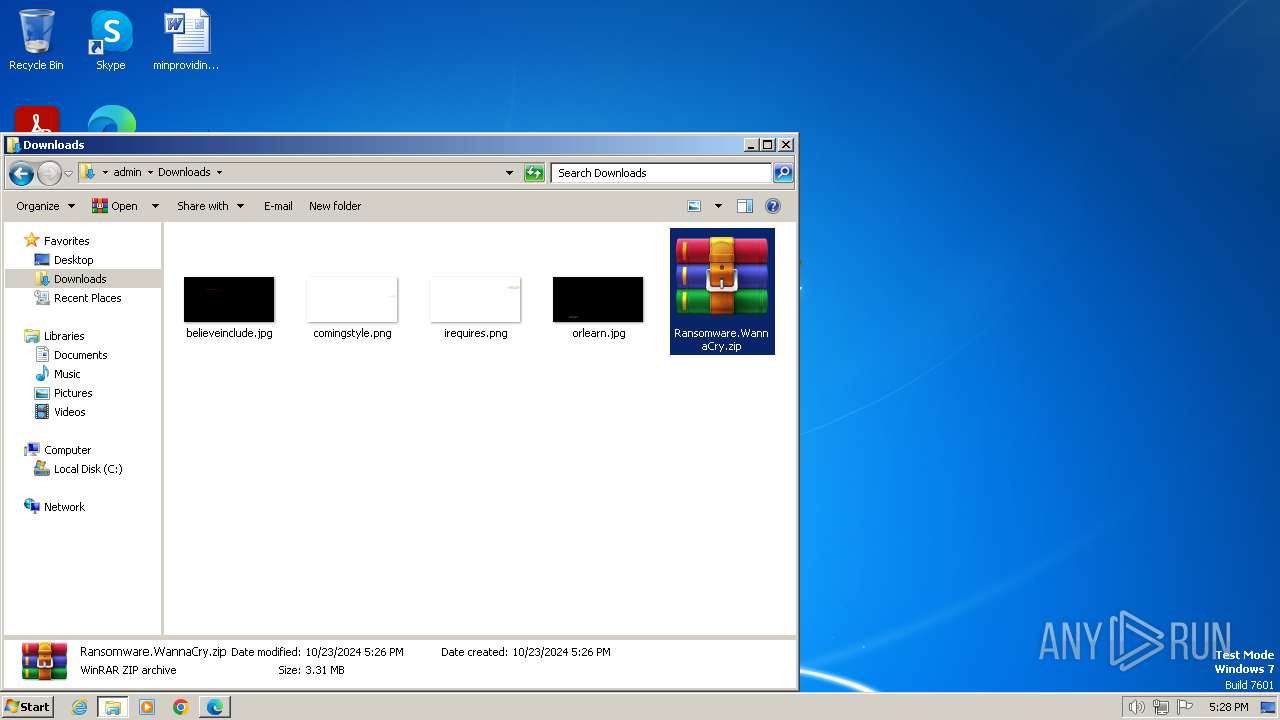The width and height of the screenshot is (1280, 720).
Task: Click the Forward navigation arrow in Explorer
Action: [x=49, y=173]
